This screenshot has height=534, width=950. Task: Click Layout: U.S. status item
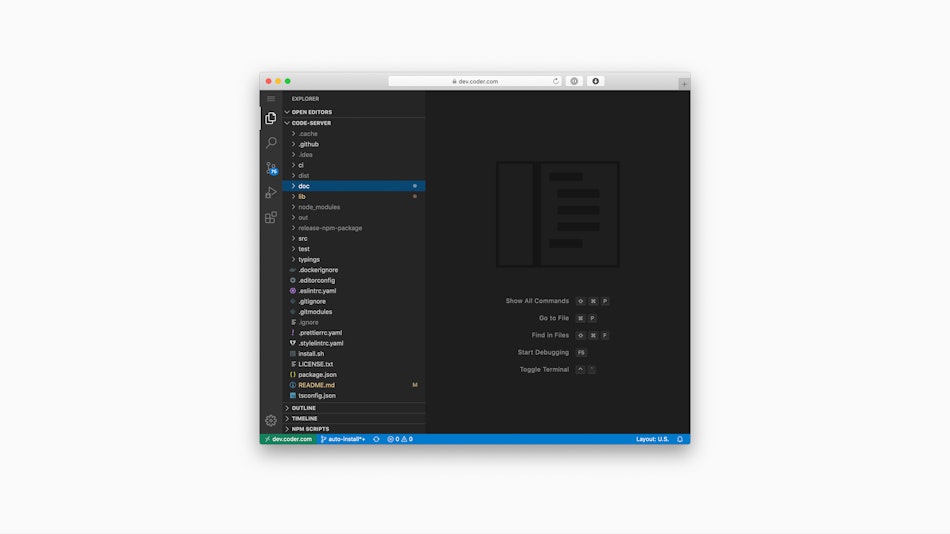pyautogui.click(x=652, y=439)
